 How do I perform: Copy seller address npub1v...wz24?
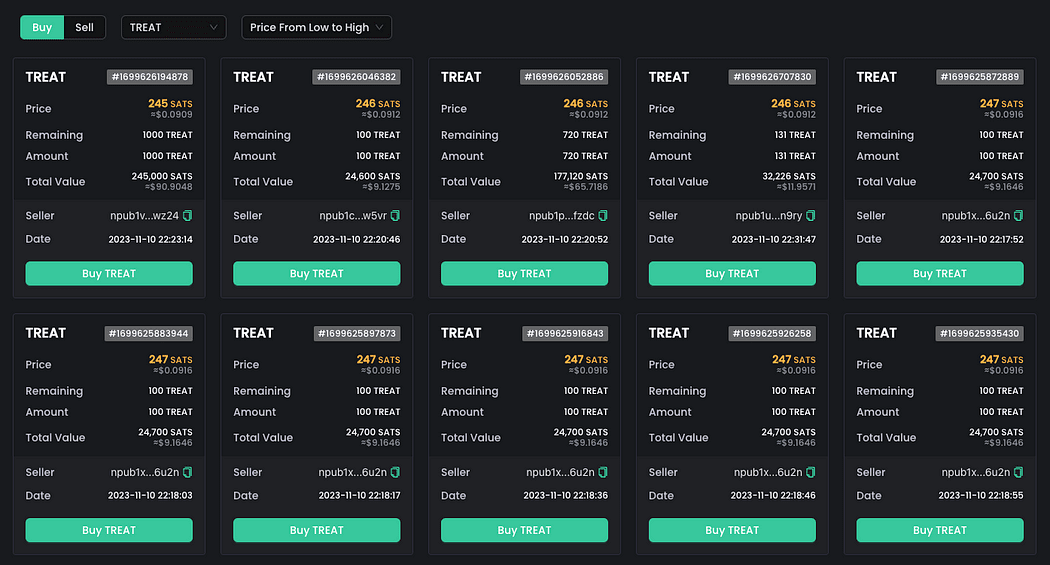click(x=187, y=216)
